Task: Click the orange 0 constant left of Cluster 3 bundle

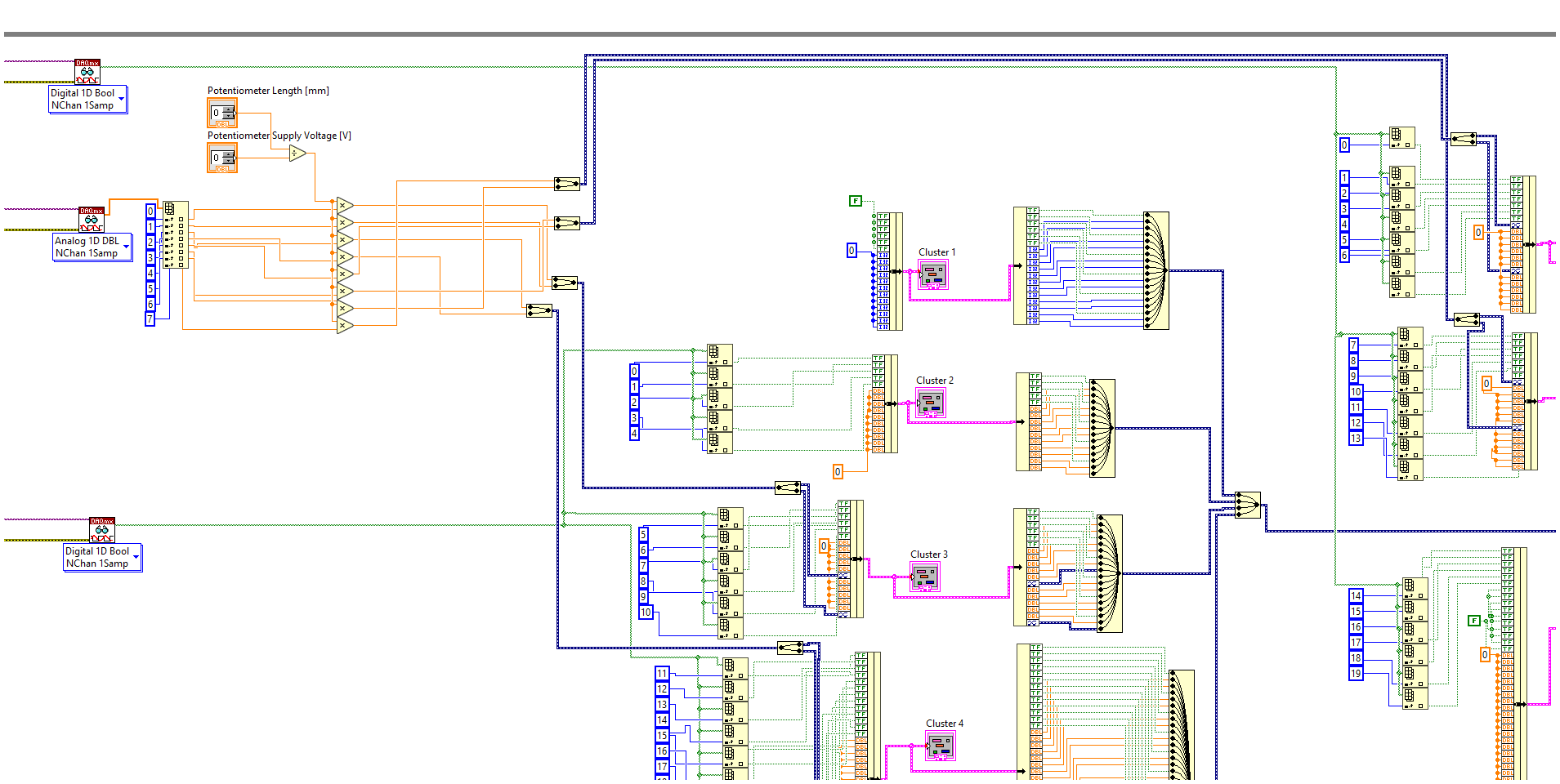Action: (x=824, y=546)
